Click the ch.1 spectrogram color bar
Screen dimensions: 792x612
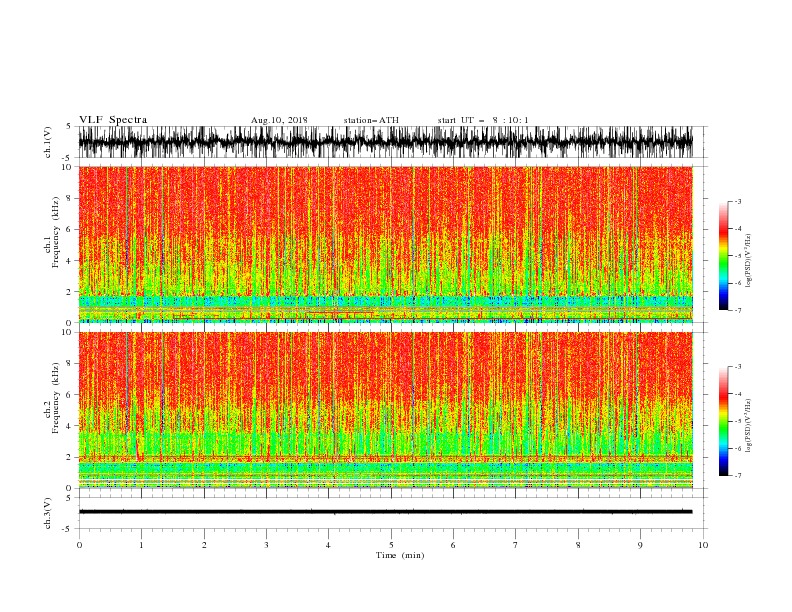pyautogui.click(x=723, y=256)
